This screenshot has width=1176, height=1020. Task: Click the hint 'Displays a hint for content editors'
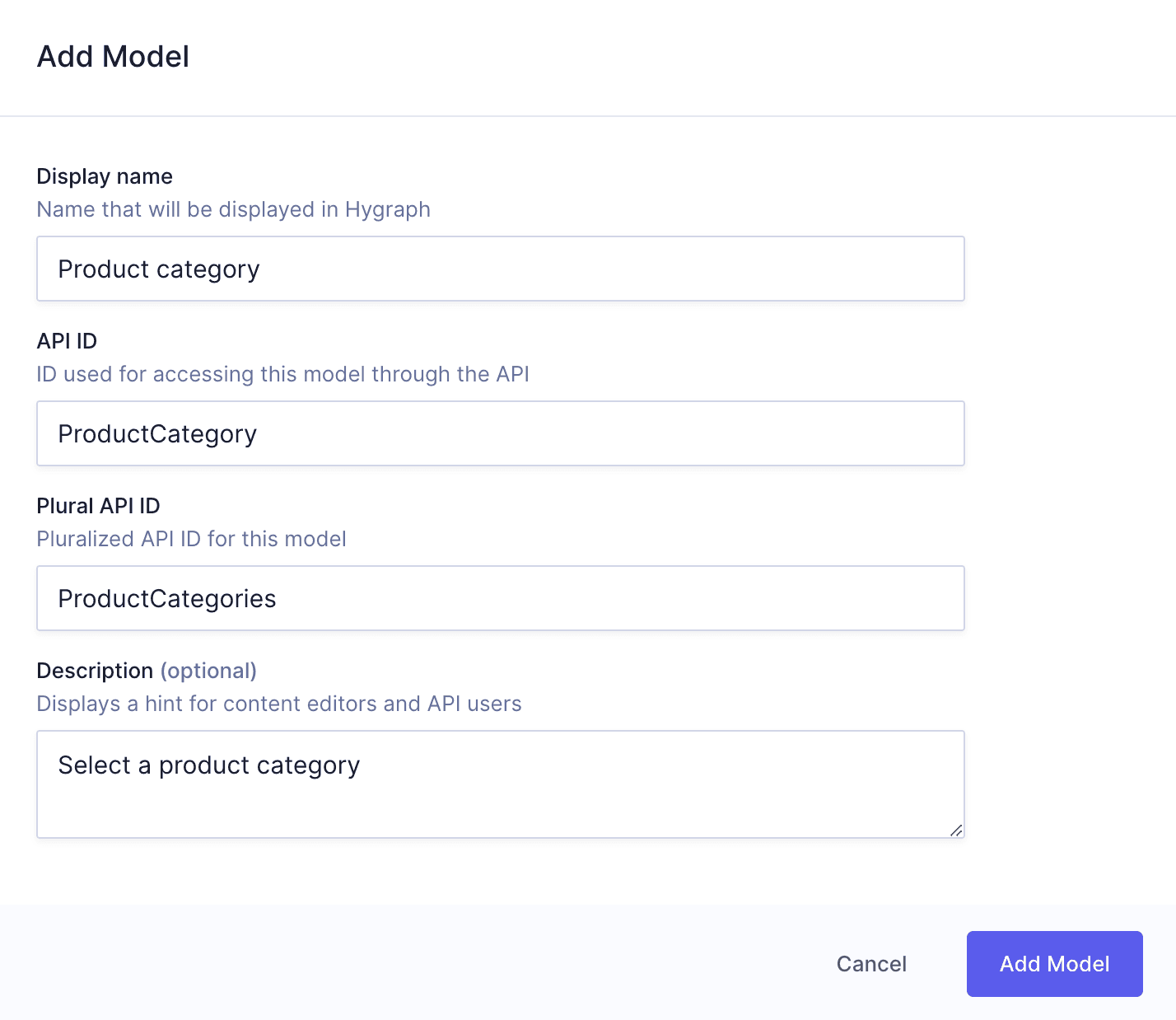click(x=278, y=704)
